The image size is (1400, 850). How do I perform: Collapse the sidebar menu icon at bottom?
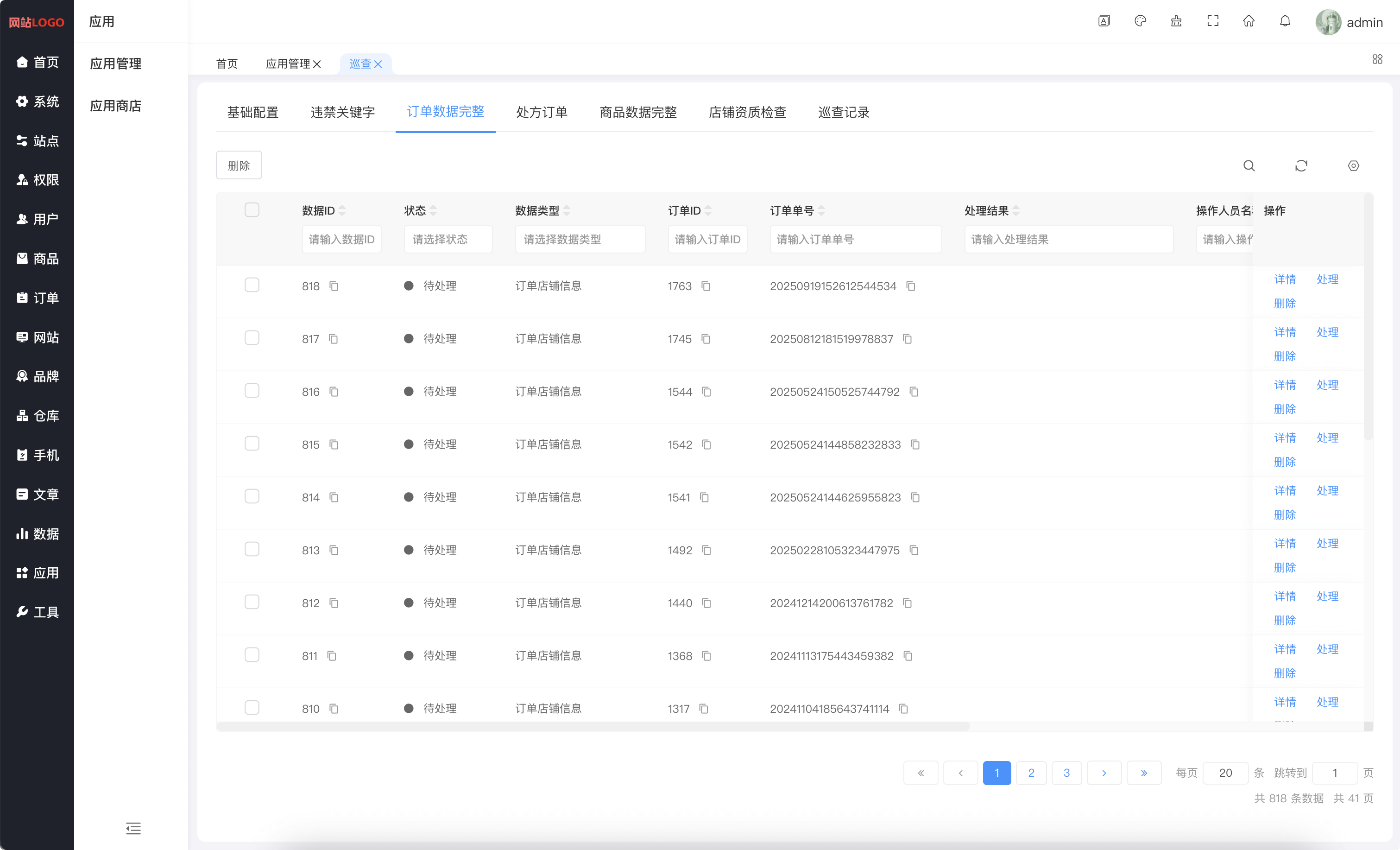tap(133, 828)
